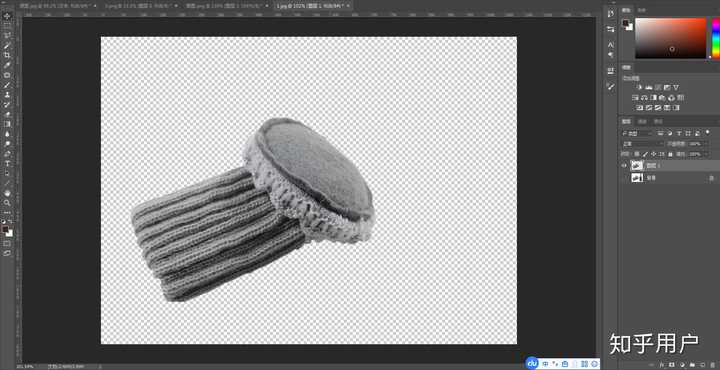Toggle filter for pixel layers
Image resolution: width=720 pixels, height=370 pixels.
point(660,133)
